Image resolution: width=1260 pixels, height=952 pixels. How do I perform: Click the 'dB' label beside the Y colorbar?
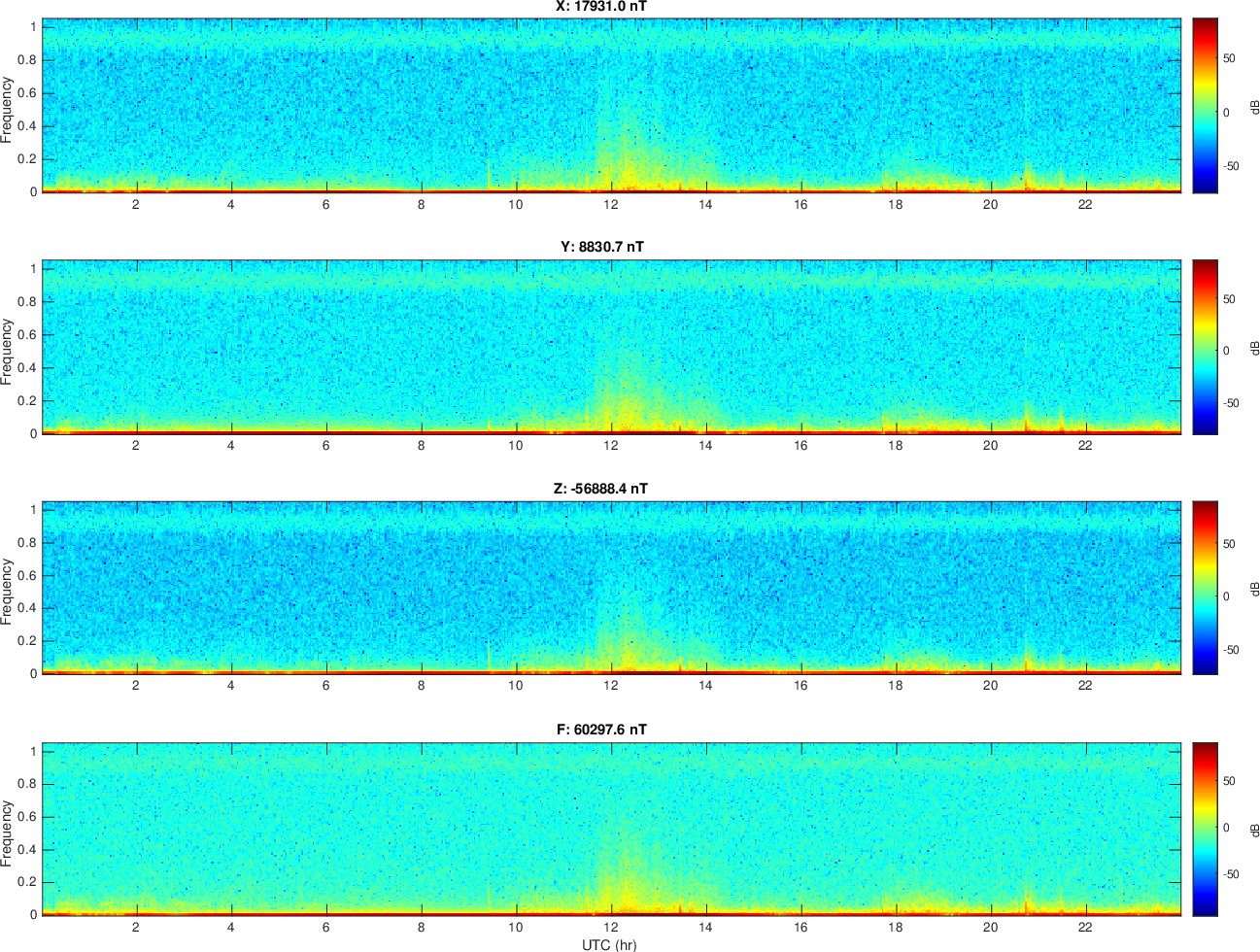click(x=1254, y=348)
